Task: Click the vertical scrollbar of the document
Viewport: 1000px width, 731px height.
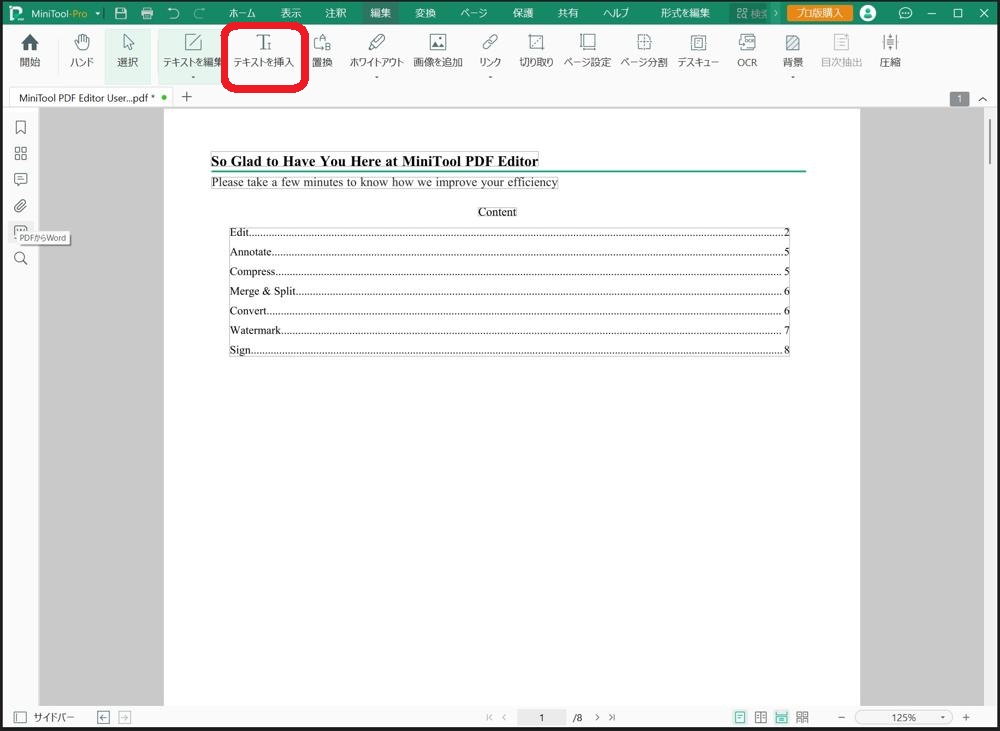Action: pyautogui.click(x=989, y=142)
